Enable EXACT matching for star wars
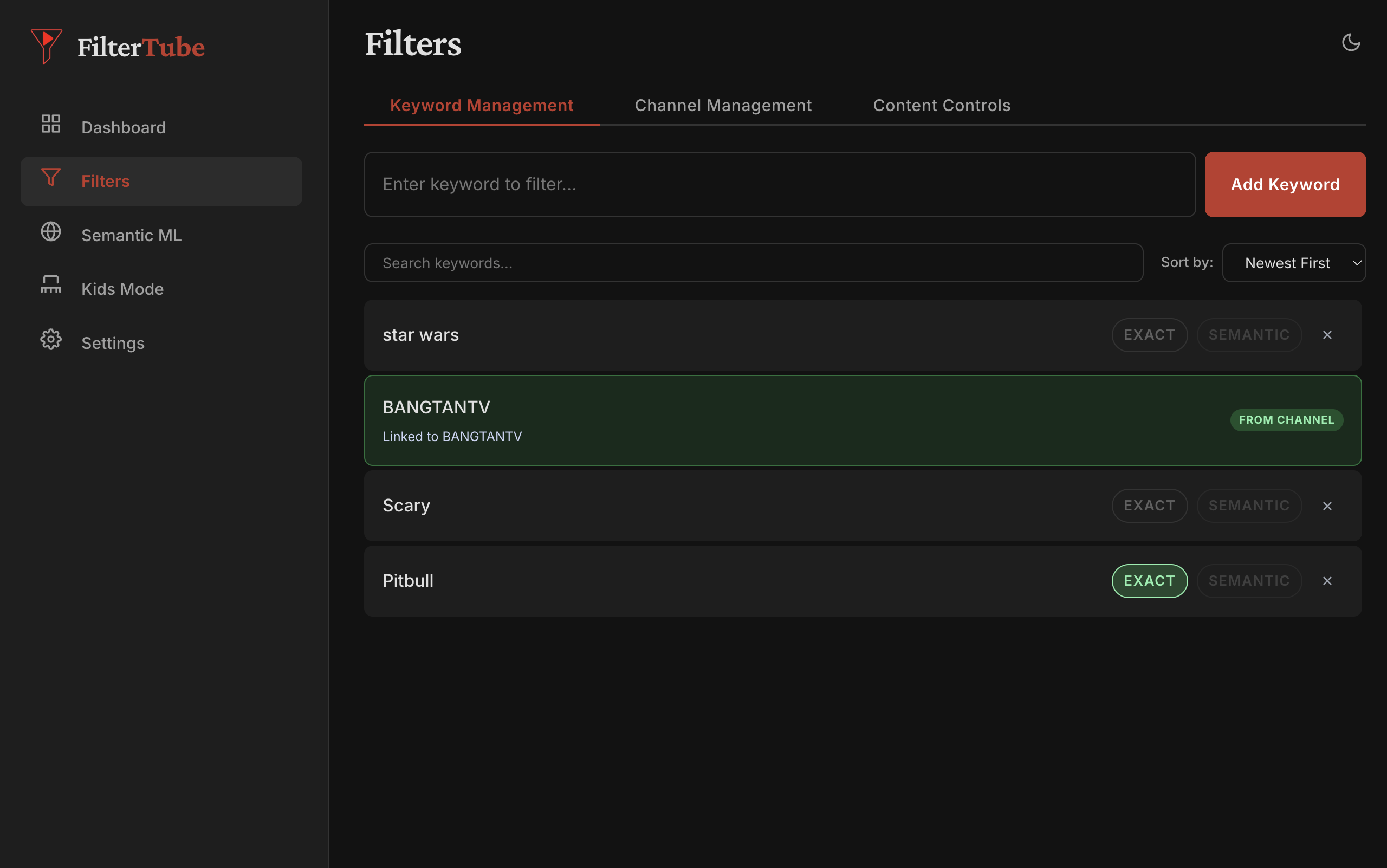The image size is (1387, 868). [x=1149, y=335]
